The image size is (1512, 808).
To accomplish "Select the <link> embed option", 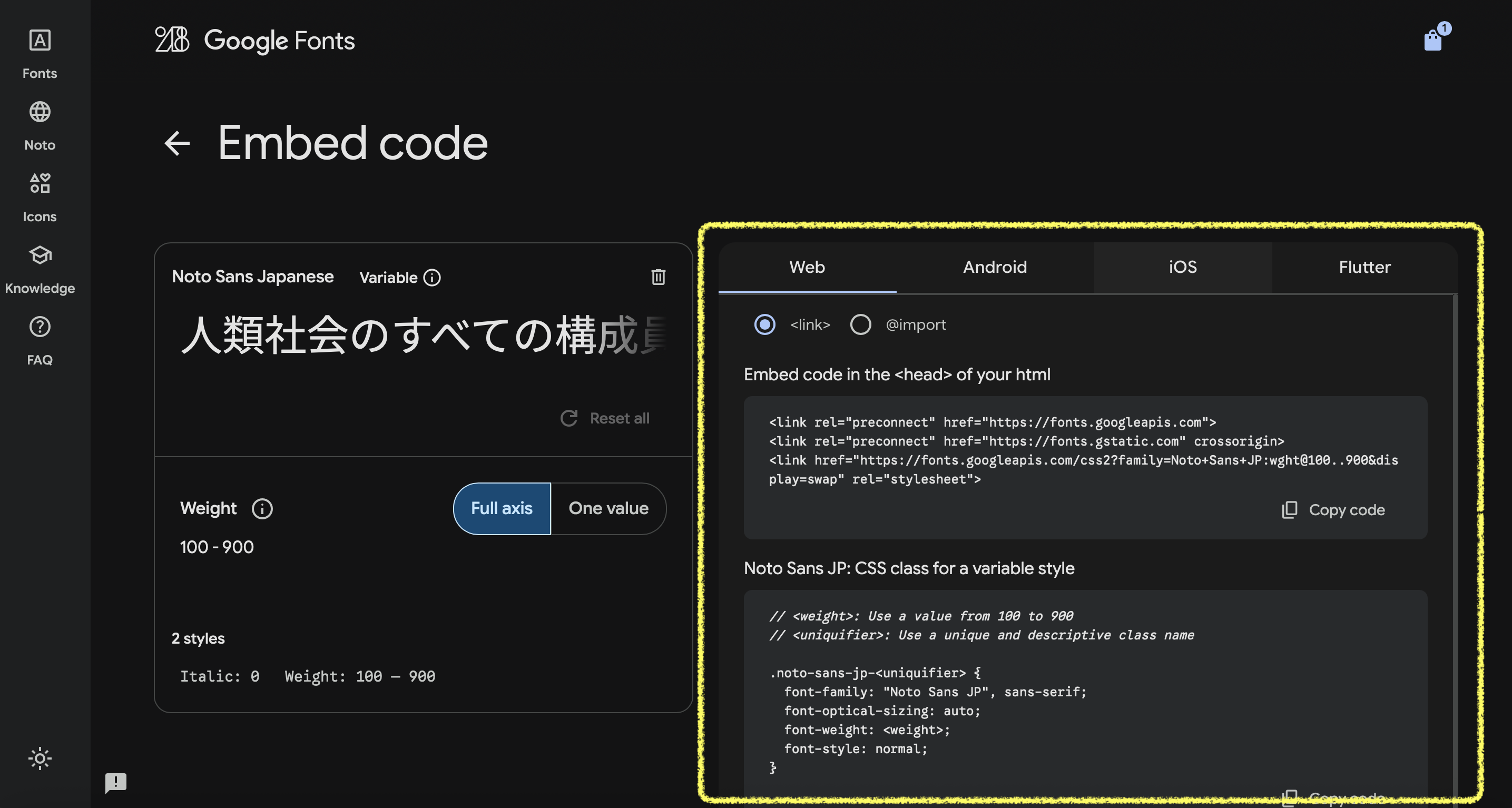I will click(764, 324).
